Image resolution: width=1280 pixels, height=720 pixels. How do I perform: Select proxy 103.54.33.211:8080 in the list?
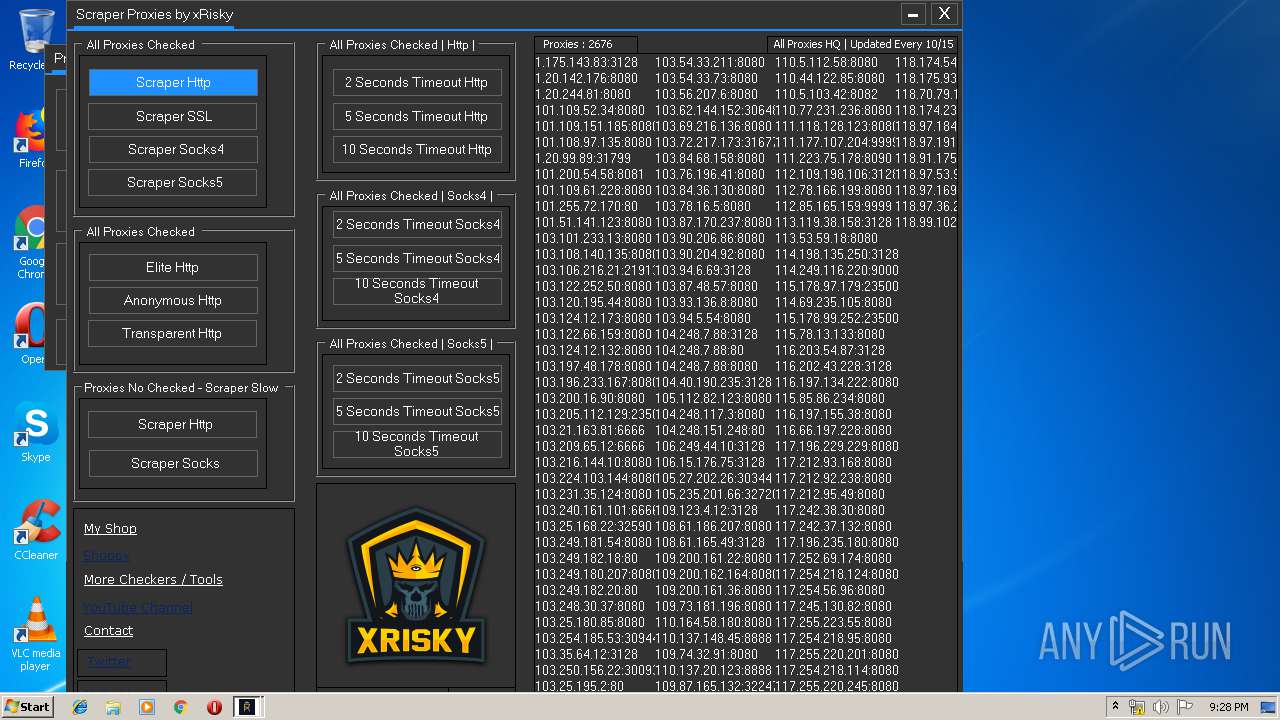point(710,62)
